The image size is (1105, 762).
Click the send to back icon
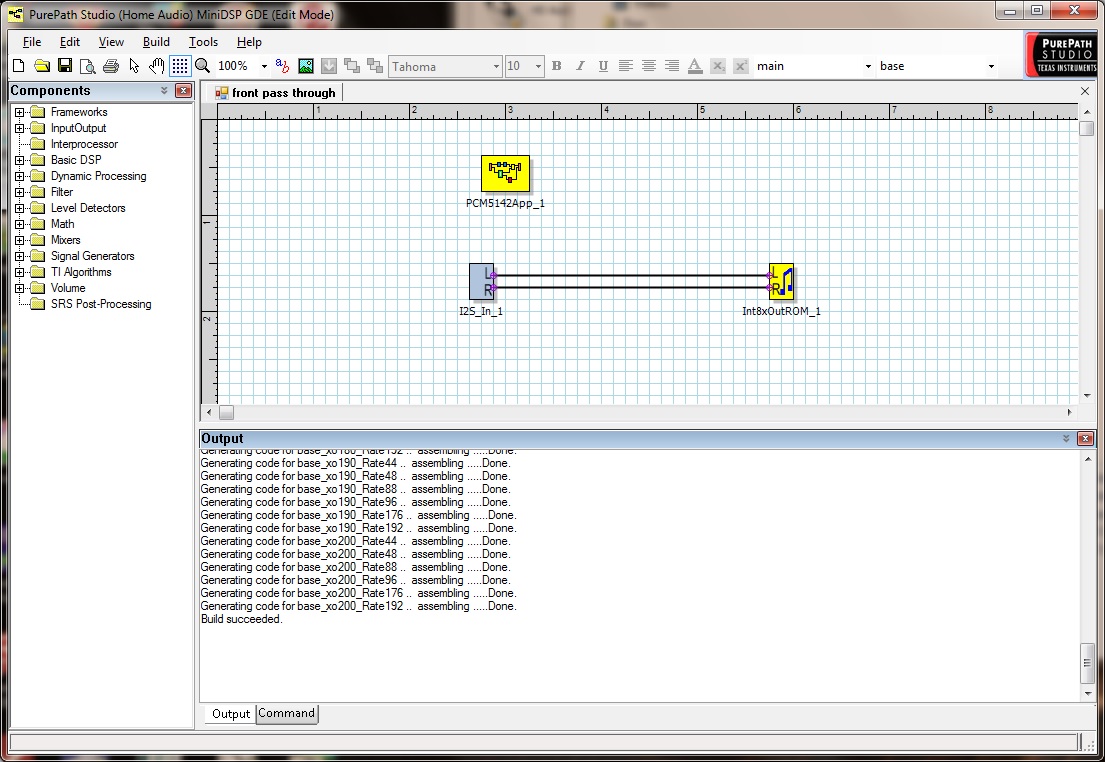(x=375, y=66)
